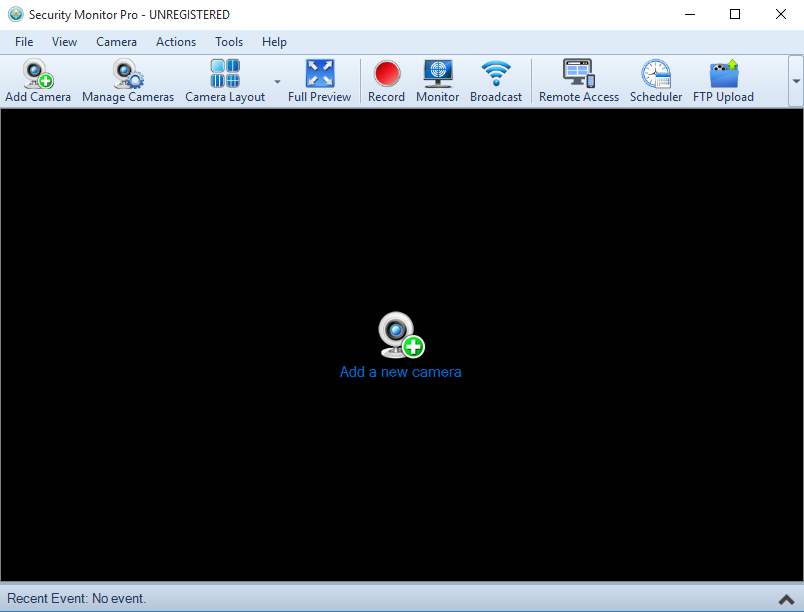Screen dimensions: 804x612
Task: Open Manage Cameras from the toolbar
Action: (128, 81)
